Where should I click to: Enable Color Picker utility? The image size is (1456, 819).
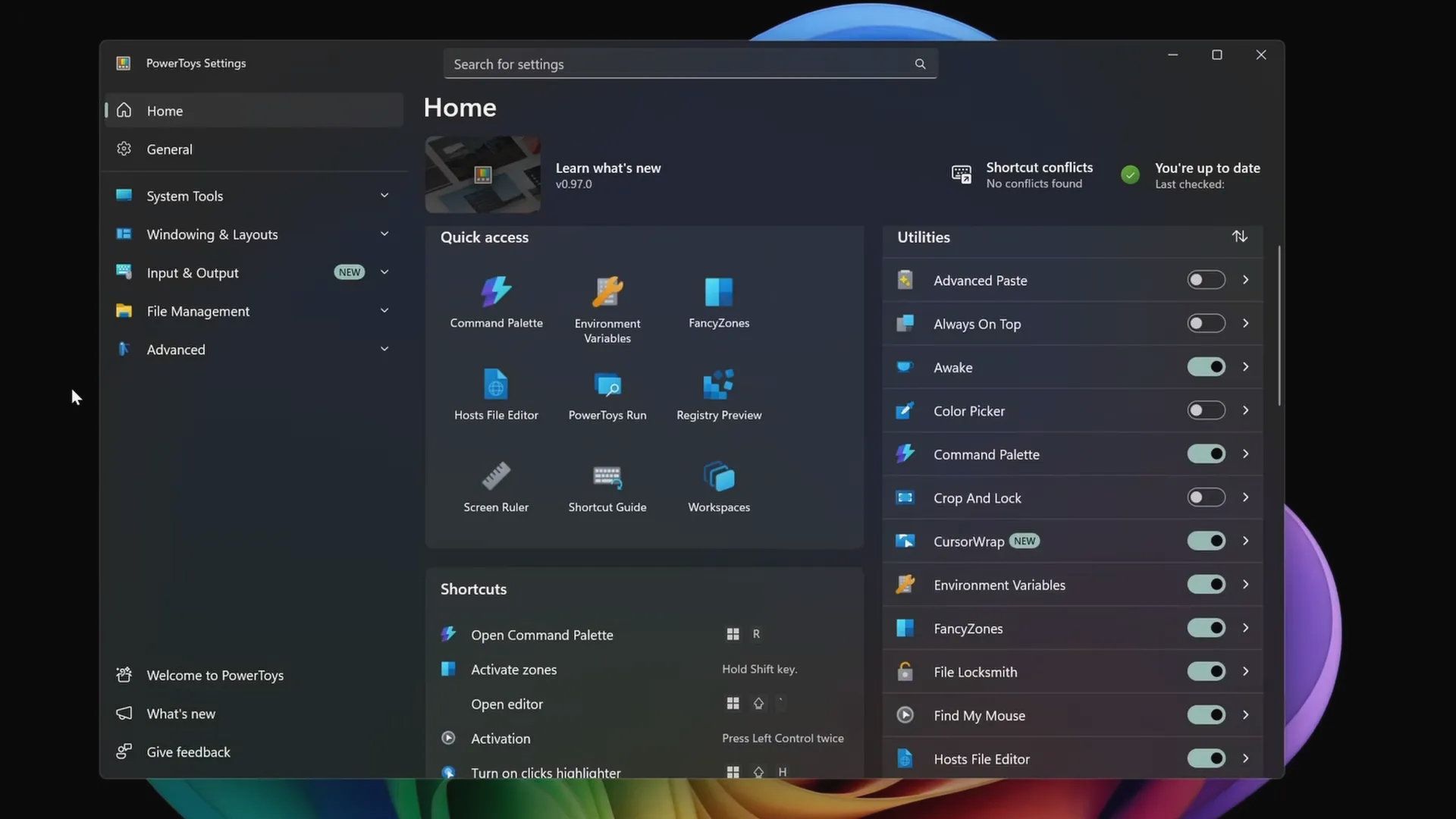pyautogui.click(x=1205, y=410)
